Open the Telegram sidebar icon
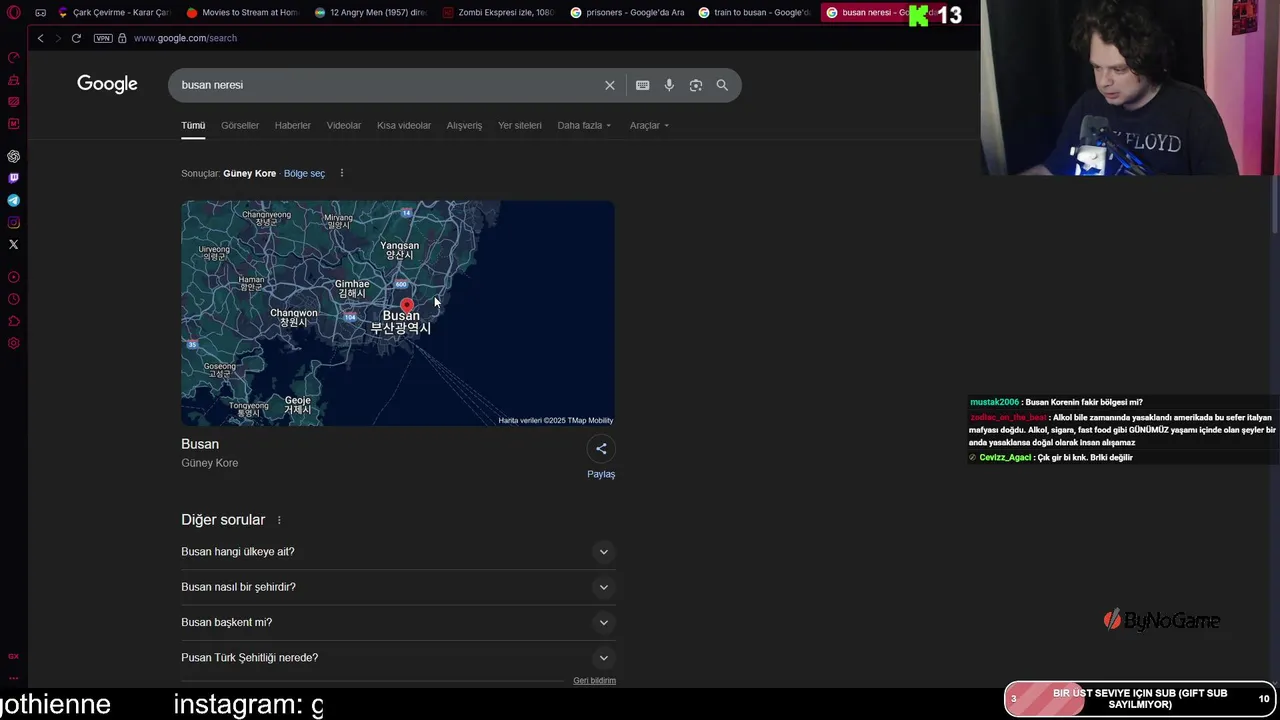 (x=13, y=200)
